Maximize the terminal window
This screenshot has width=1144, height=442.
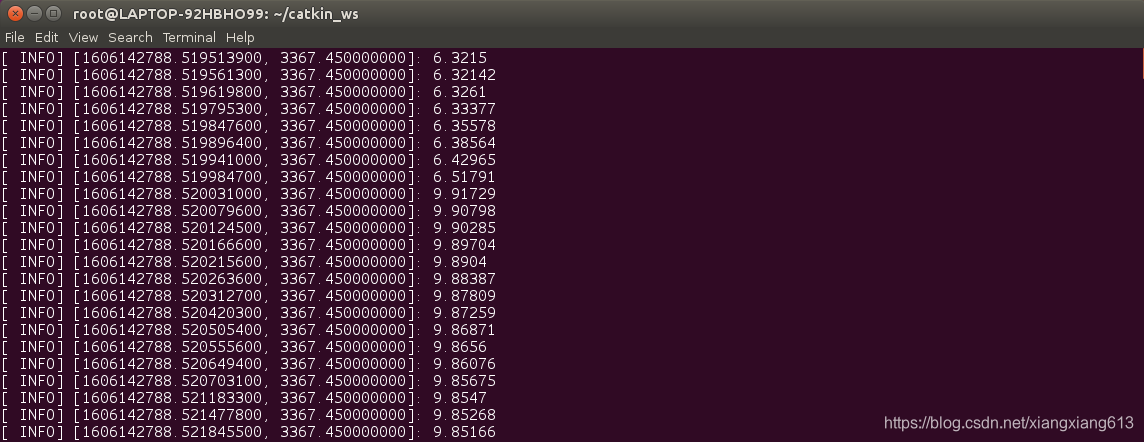tap(53, 13)
